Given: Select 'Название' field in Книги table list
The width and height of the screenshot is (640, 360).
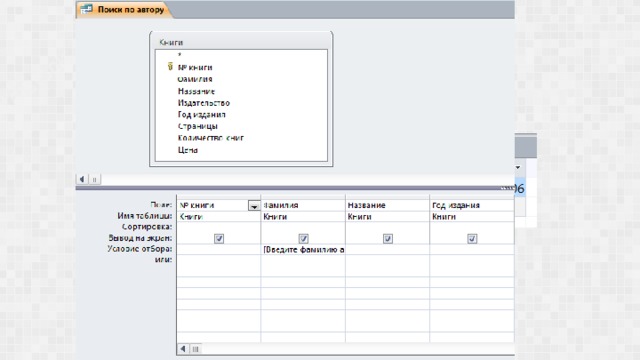Looking at the screenshot, I should [x=196, y=91].
